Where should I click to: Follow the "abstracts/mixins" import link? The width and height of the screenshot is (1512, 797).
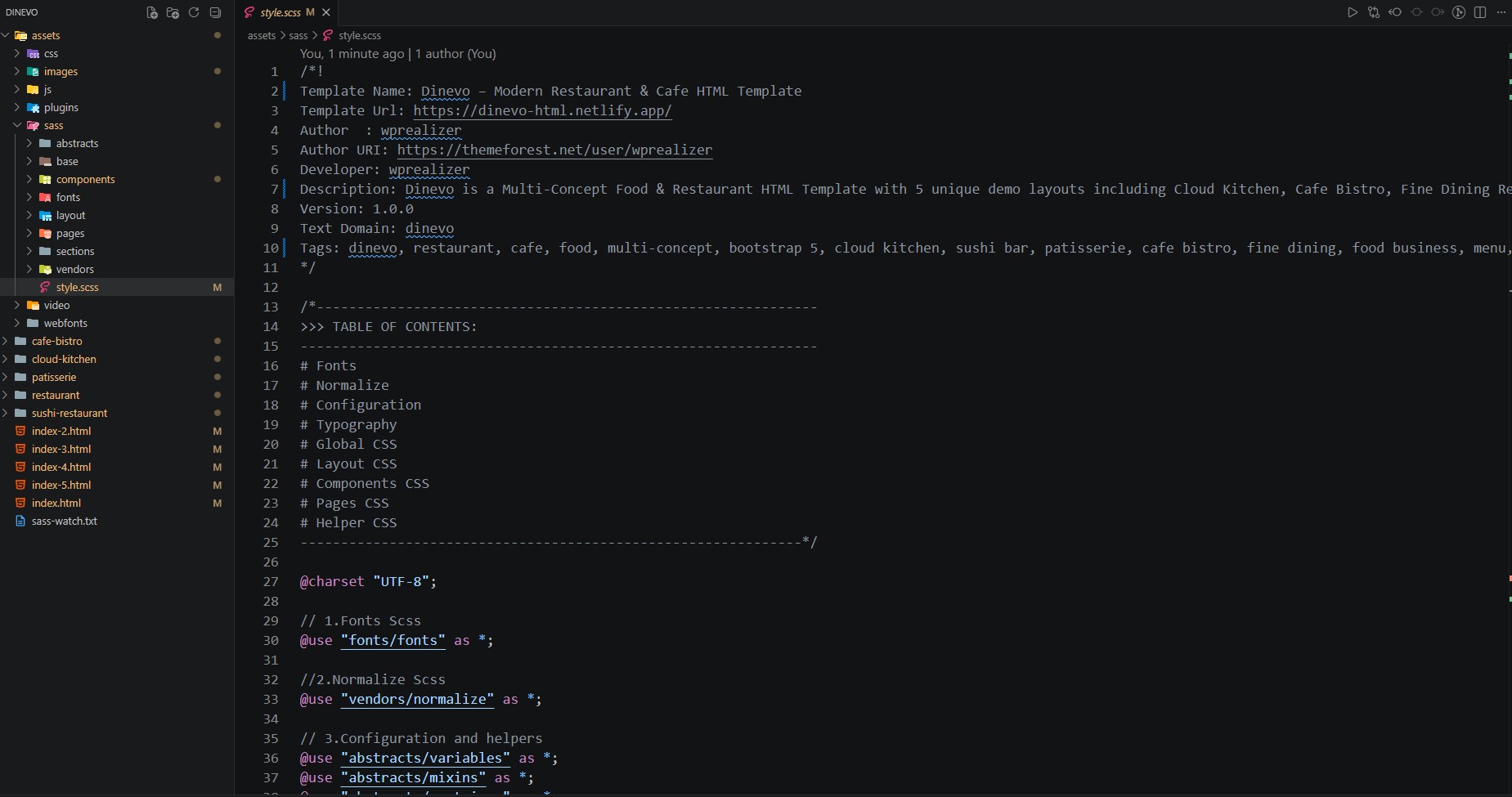tap(413, 777)
